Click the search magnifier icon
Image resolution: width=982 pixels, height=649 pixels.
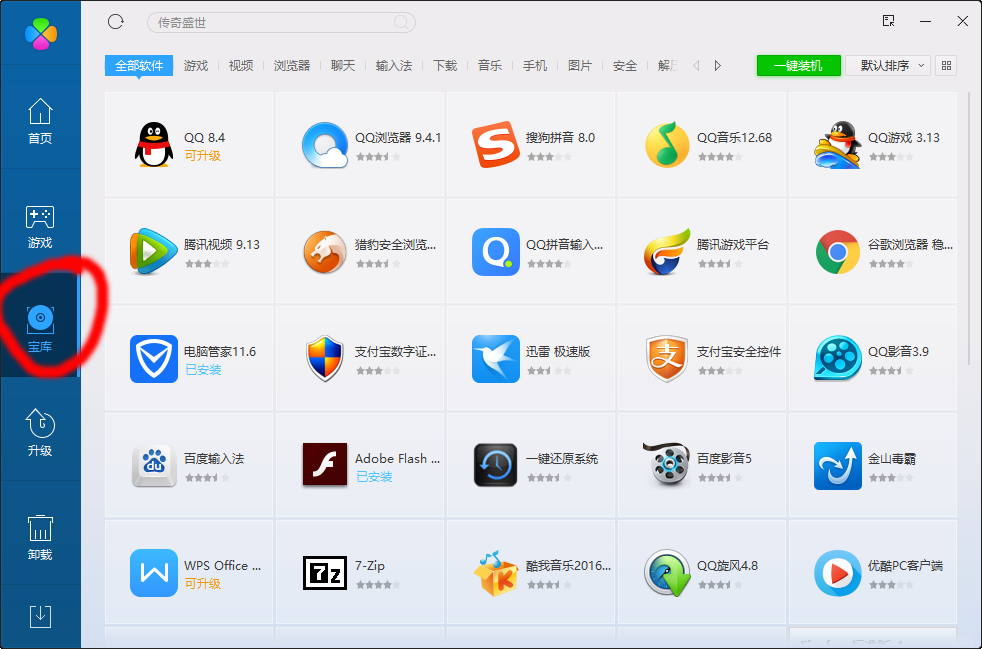point(401,23)
